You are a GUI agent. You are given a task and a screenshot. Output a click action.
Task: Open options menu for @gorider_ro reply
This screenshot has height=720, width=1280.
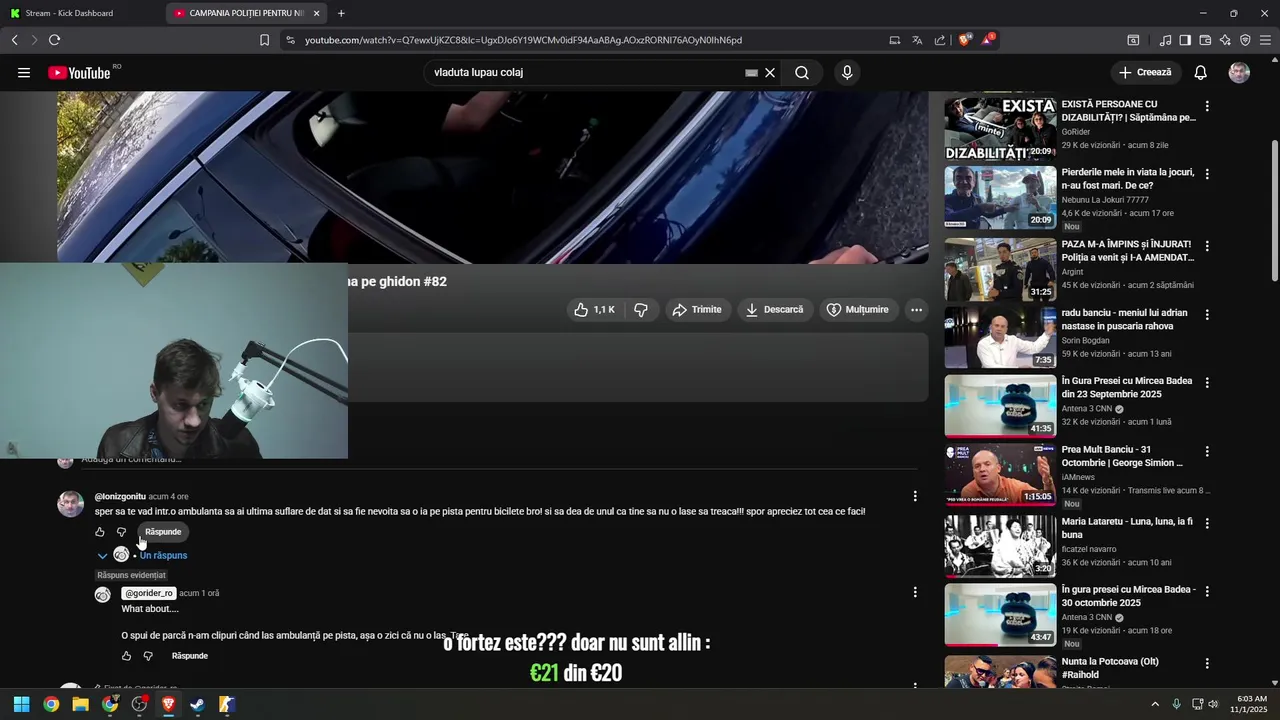[915, 592]
